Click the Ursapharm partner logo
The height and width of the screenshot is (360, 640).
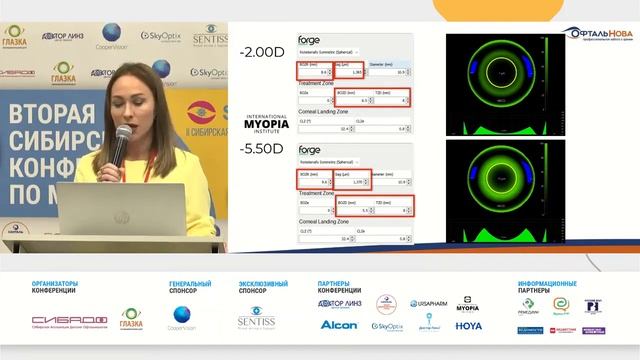point(429,304)
